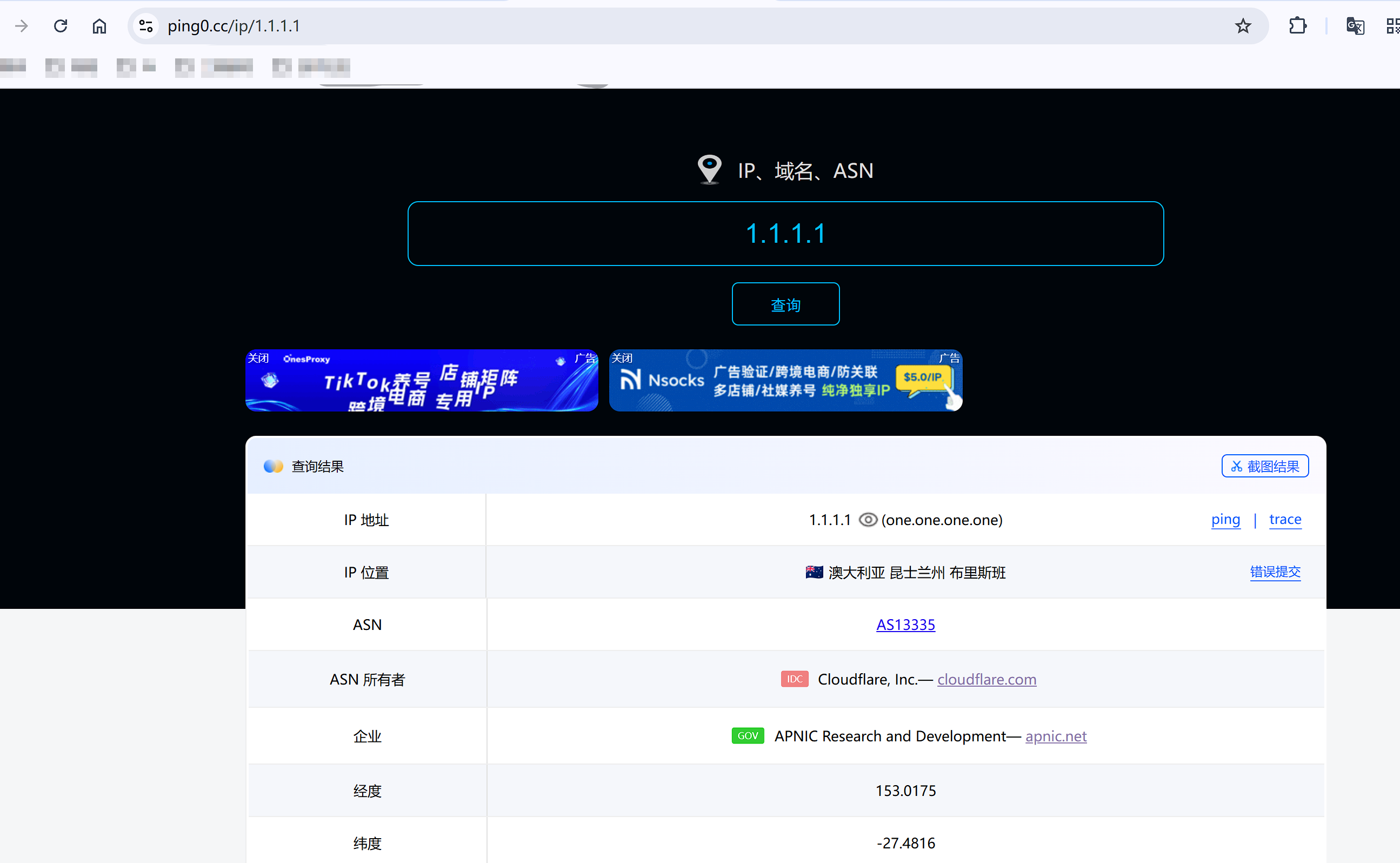Click the forward navigation arrow icon

click(21, 26)
